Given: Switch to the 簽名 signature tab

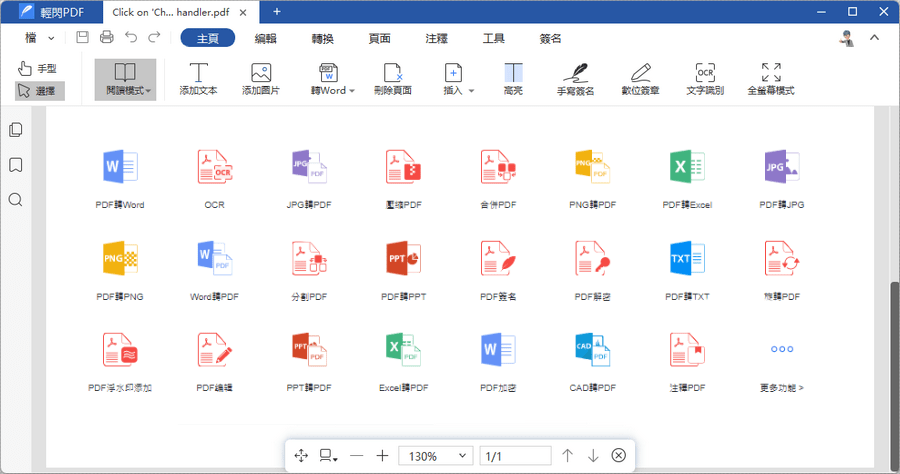Looking at the screenshot, I should 550,38.
